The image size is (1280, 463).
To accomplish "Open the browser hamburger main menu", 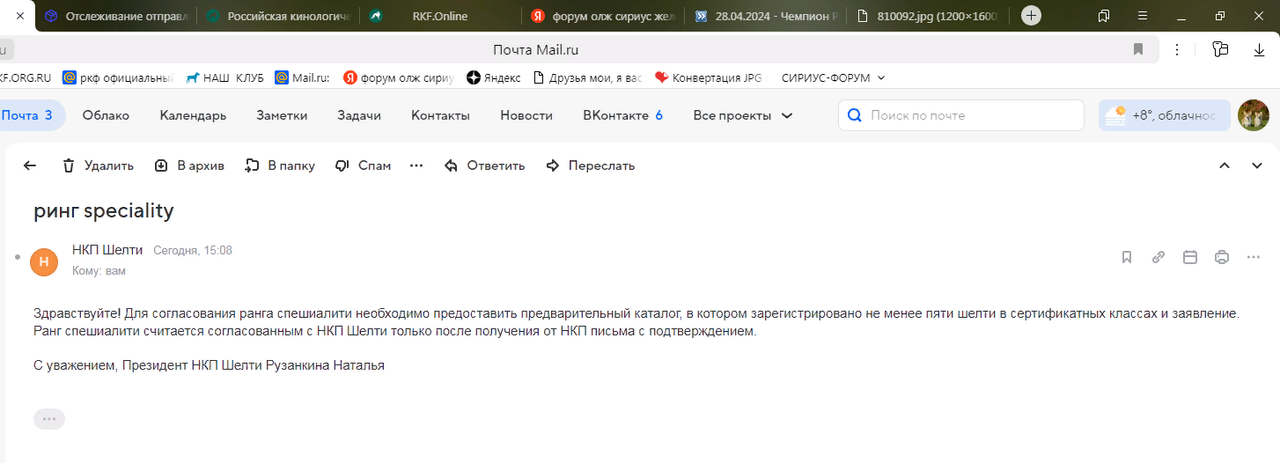I will 1142,16.
